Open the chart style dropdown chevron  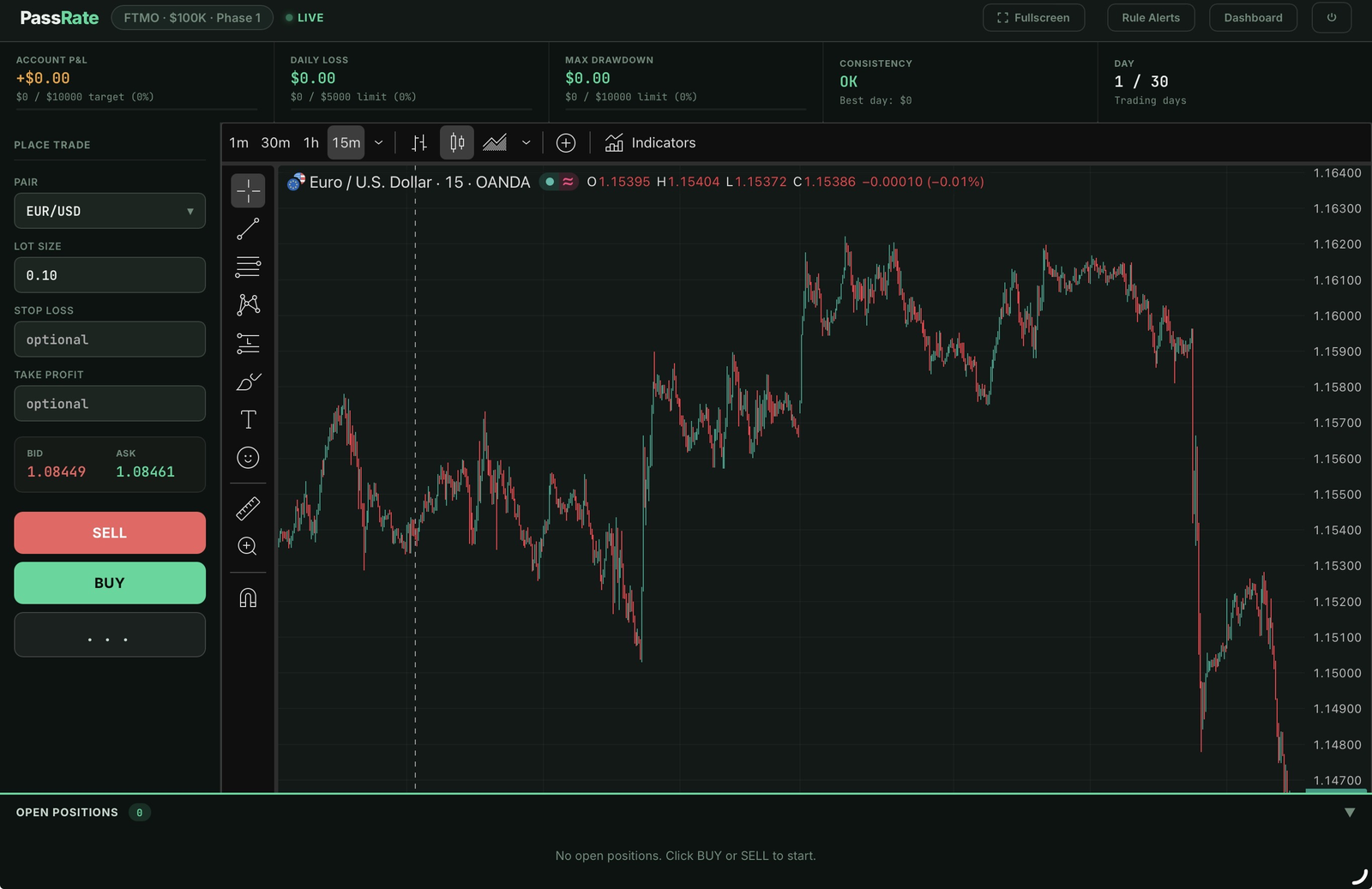click(527, 142)
